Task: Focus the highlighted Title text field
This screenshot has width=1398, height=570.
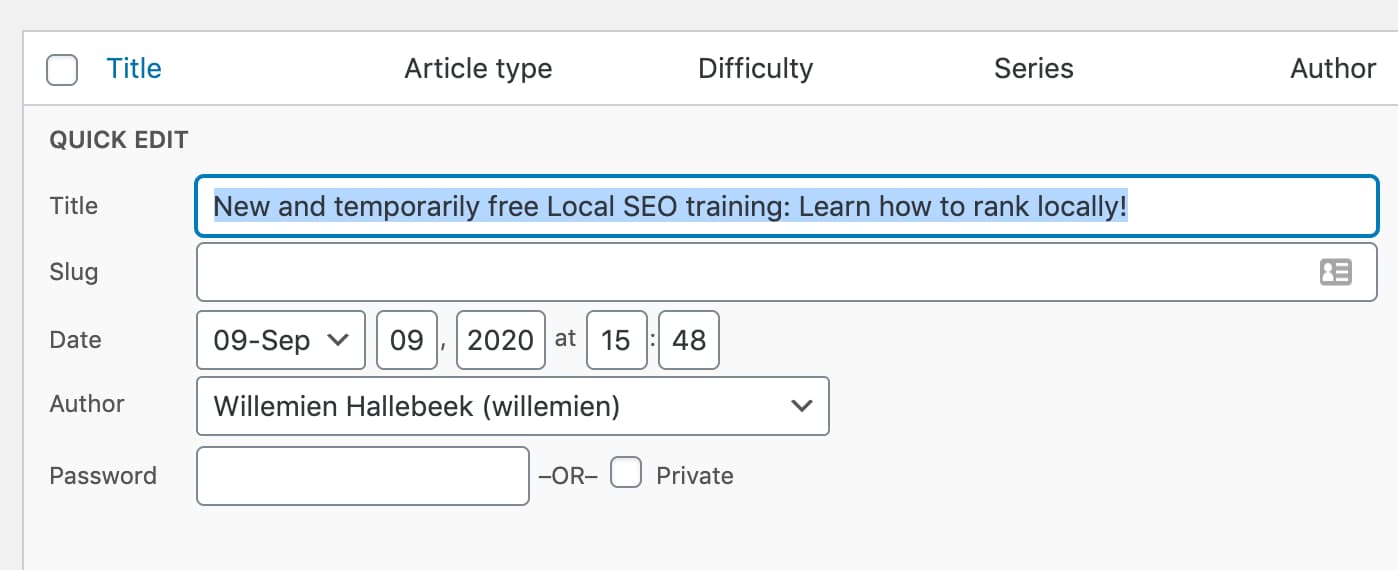Action: coord(786,207)
